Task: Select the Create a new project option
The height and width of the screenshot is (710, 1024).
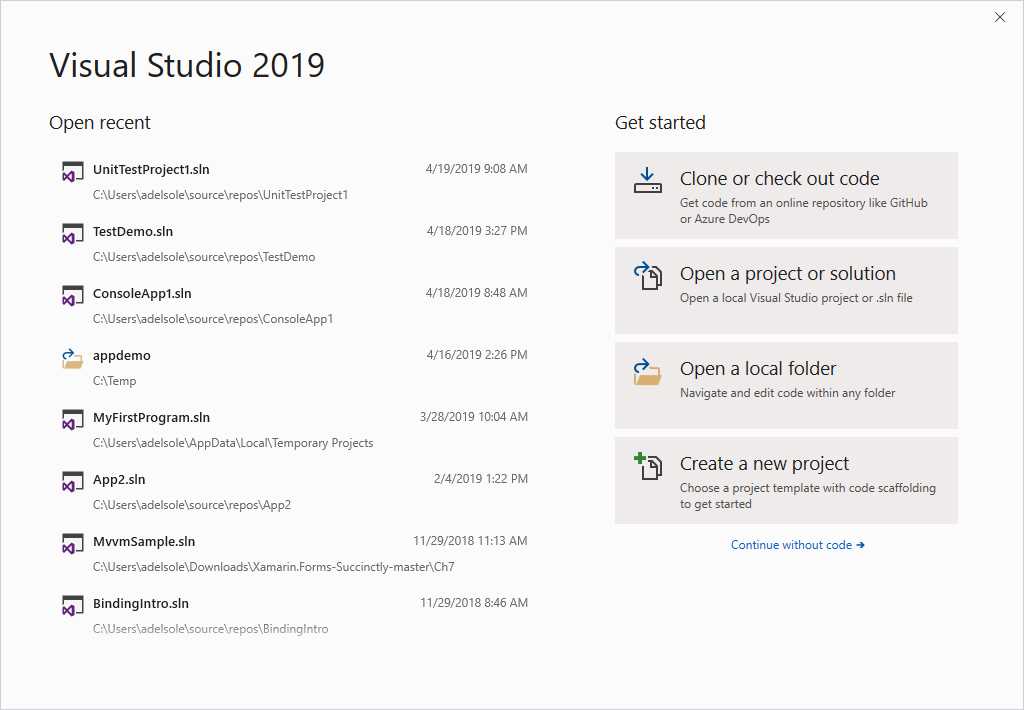Action: [785, 480]
